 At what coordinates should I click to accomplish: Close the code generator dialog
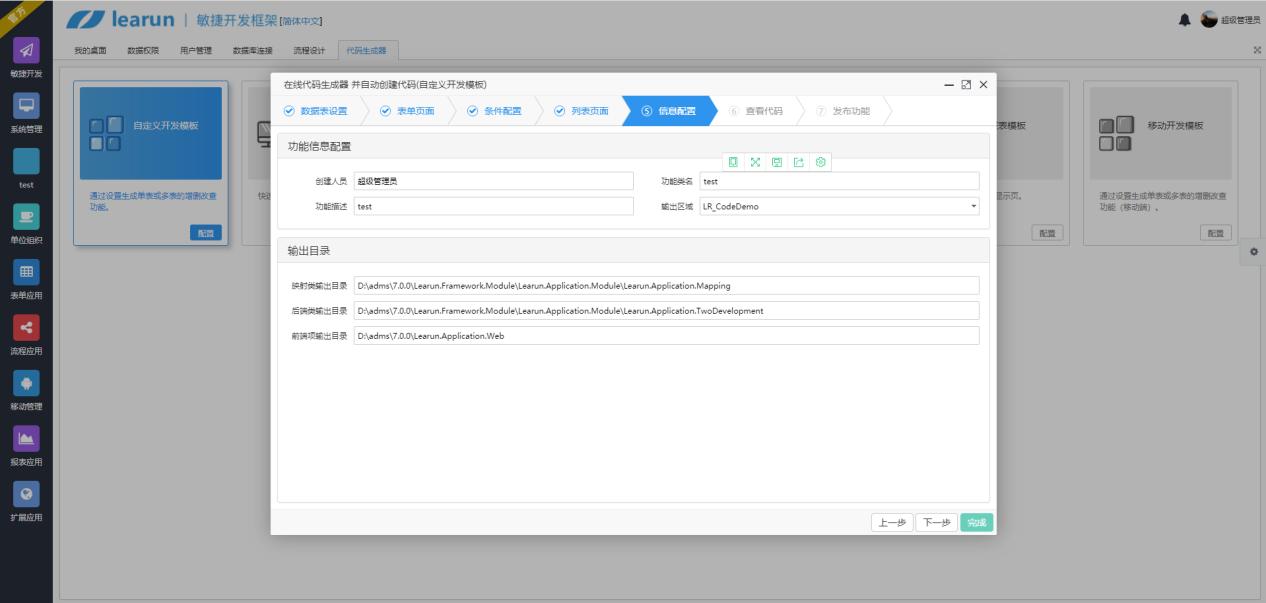983,85
